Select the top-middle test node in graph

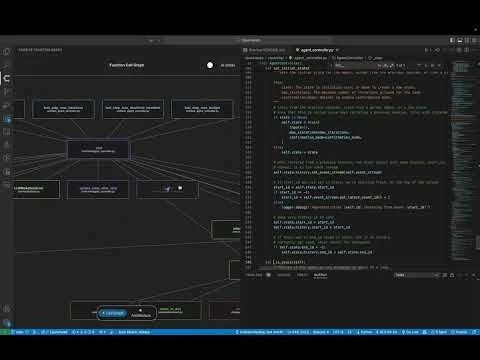(x=133, y=109)
